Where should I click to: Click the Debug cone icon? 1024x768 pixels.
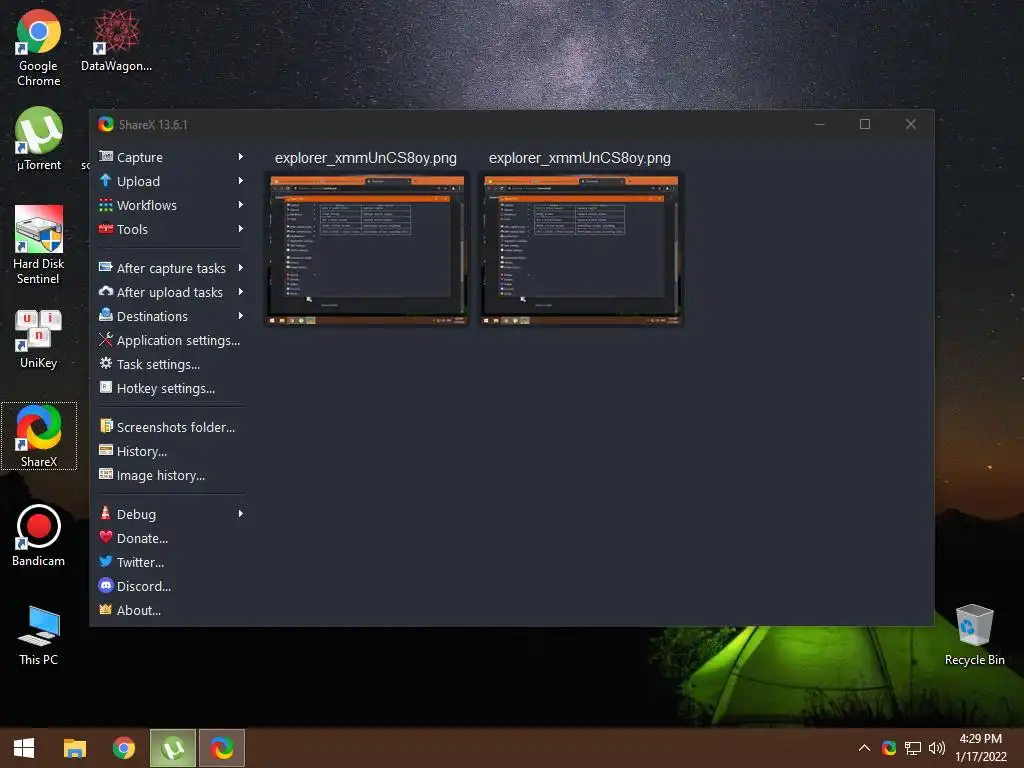[106, 513]
